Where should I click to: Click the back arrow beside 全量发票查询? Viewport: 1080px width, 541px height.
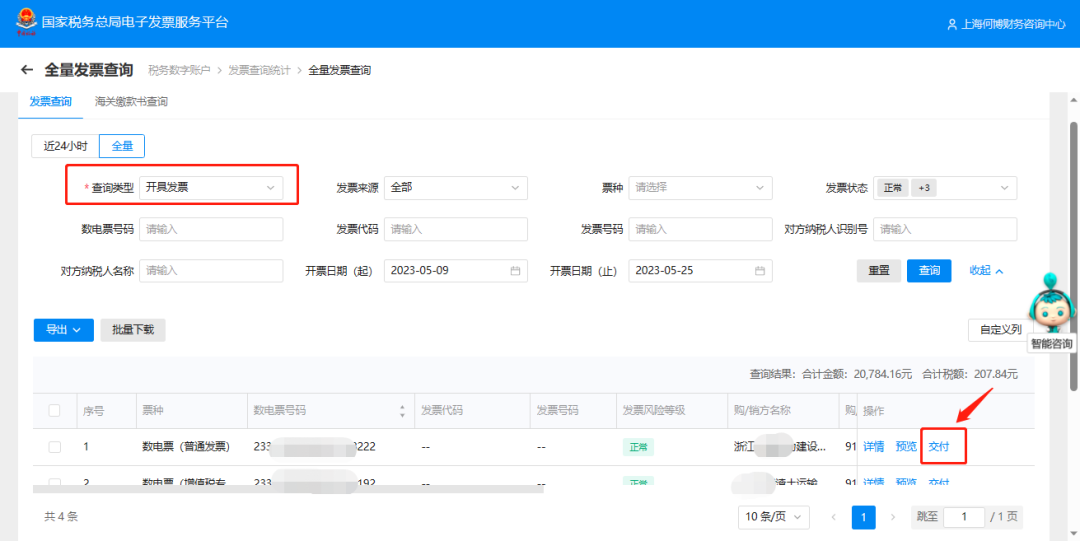click(27, 70)
